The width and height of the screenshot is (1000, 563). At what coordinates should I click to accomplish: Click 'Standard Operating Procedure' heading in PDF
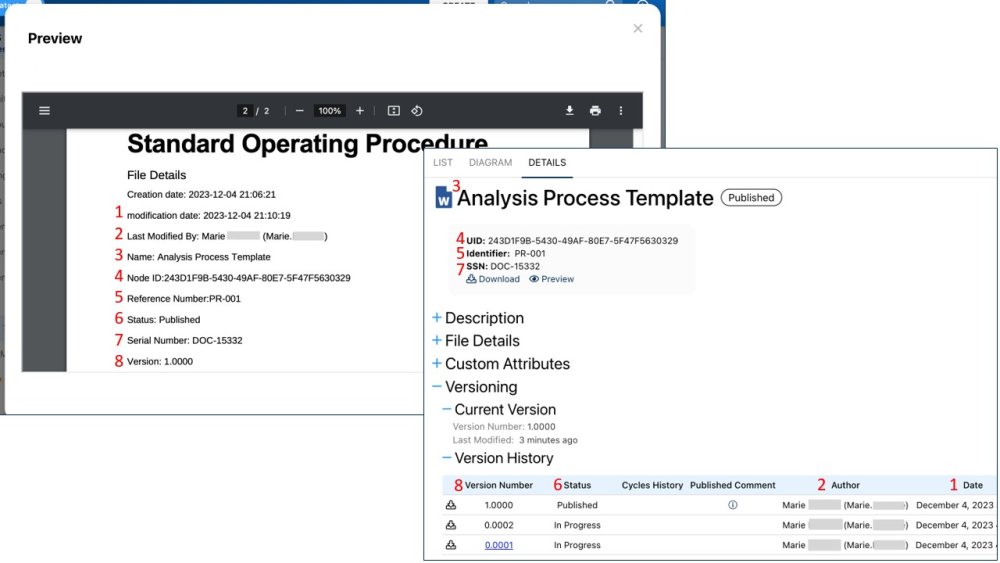pyautogui.click(x=307, y=143)
